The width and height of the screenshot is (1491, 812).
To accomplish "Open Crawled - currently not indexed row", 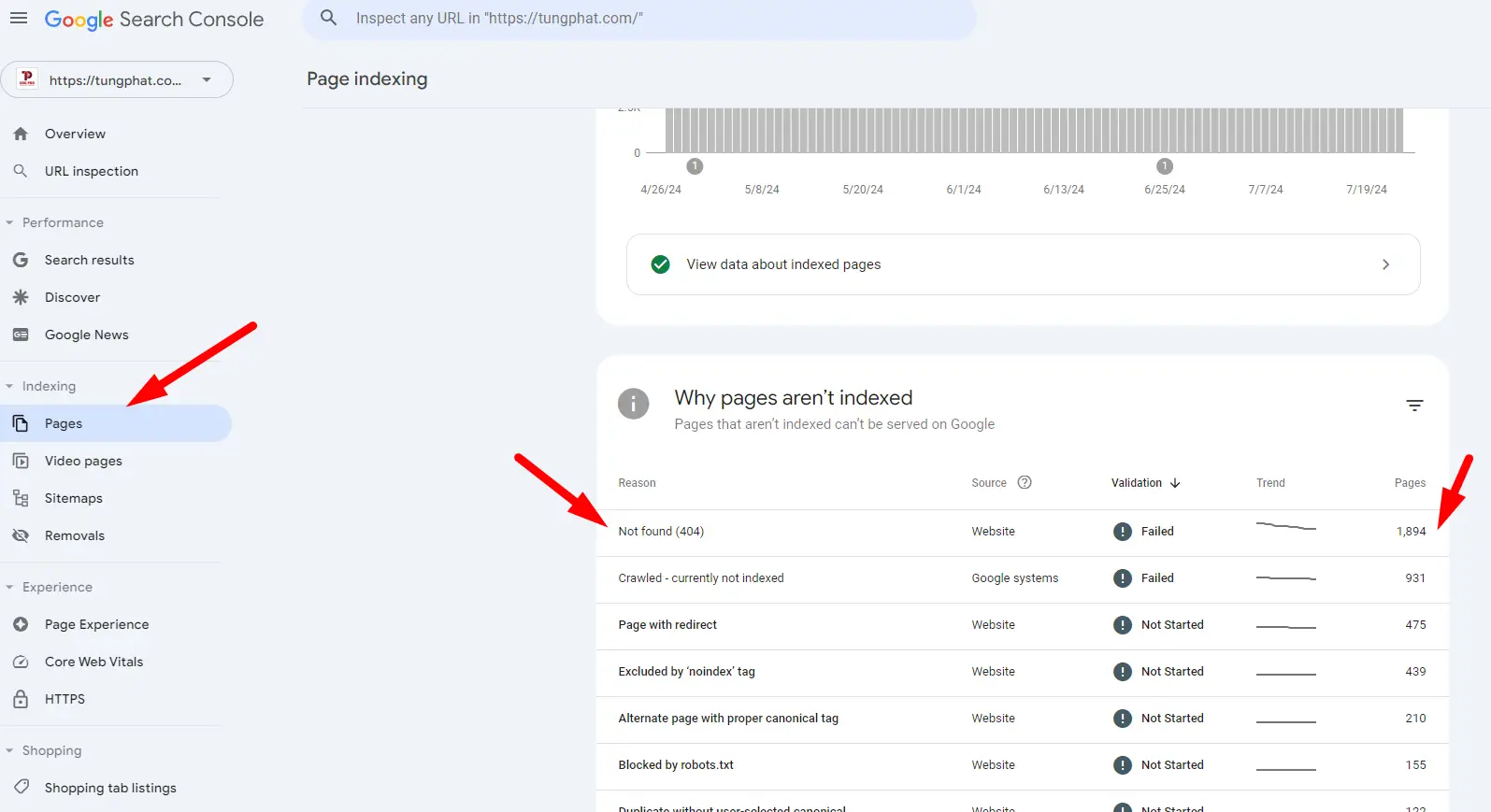I will click(1023, 579).
